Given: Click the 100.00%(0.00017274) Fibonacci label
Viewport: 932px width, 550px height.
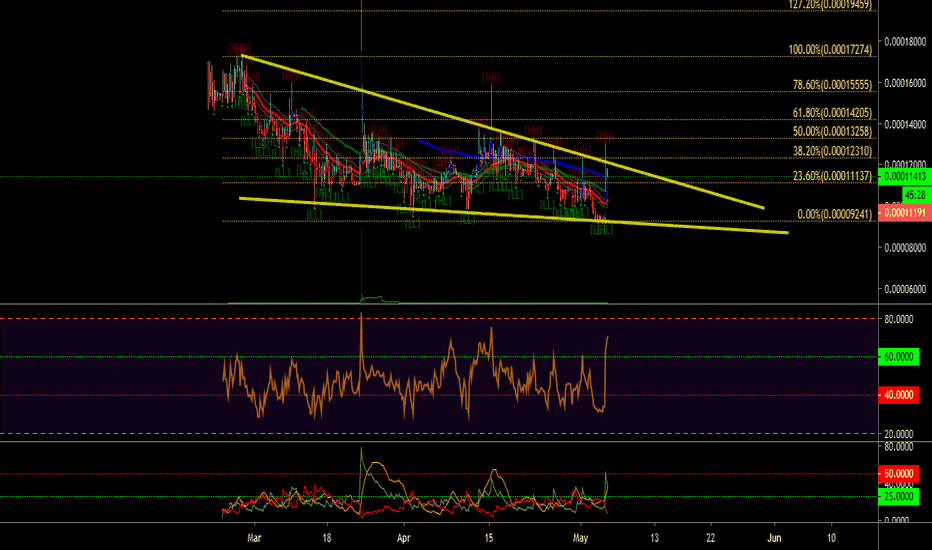Looking at the screenshot, I should point(830,49).
